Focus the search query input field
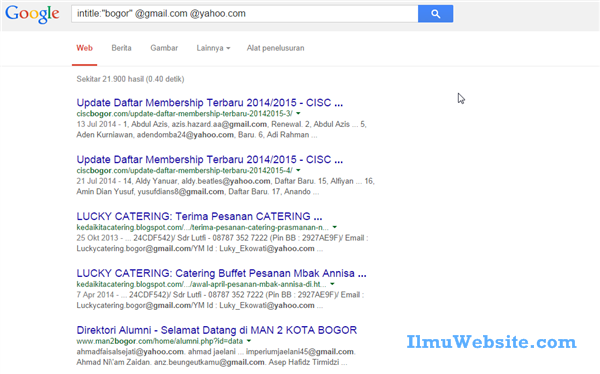600x374 pixels. [245, 14]
